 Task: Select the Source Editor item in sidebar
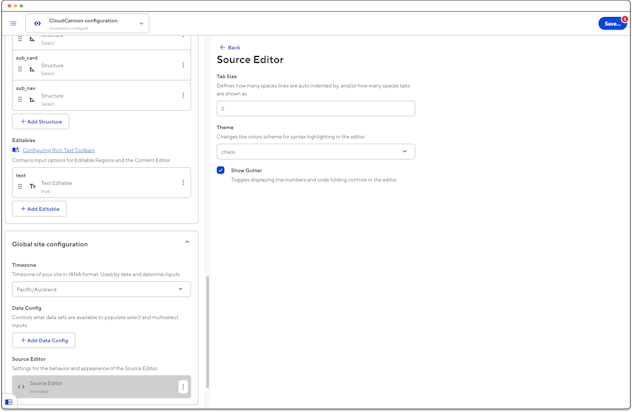101,387
